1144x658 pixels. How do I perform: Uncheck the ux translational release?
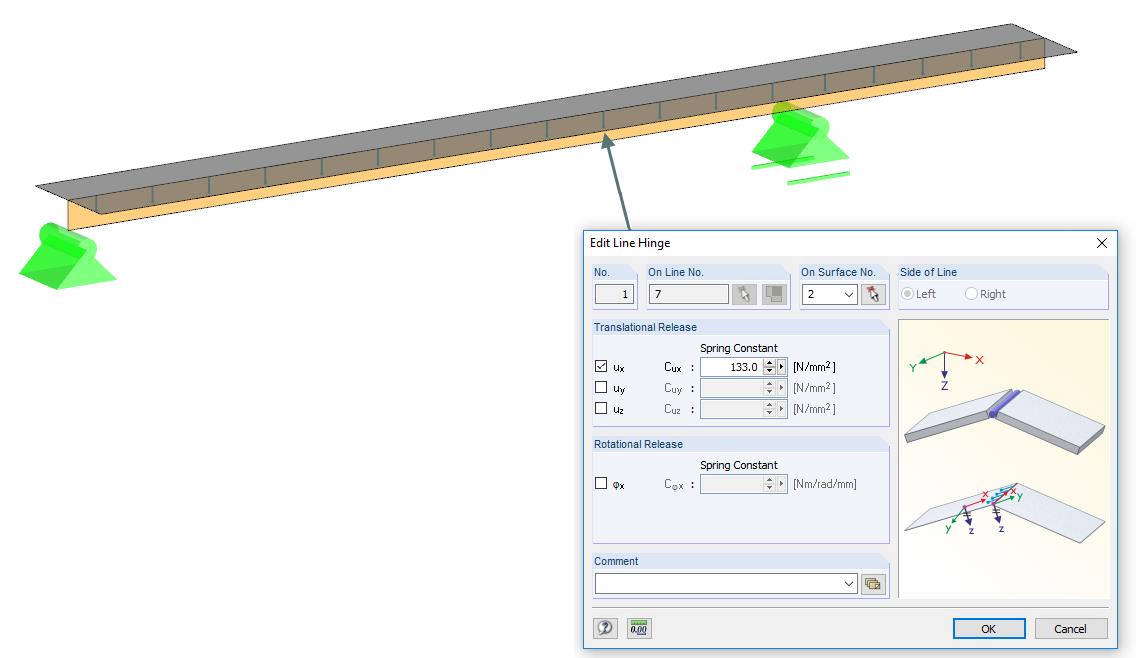pos(601,366)
